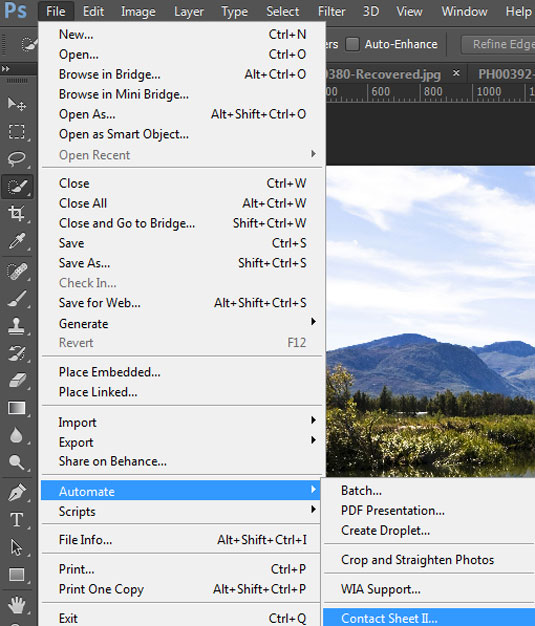Image resolution: width=535 pixels, height=626 pixels.
Task: Expand the collapsed tools panel arrows
Action: click(x=6, y=69)
